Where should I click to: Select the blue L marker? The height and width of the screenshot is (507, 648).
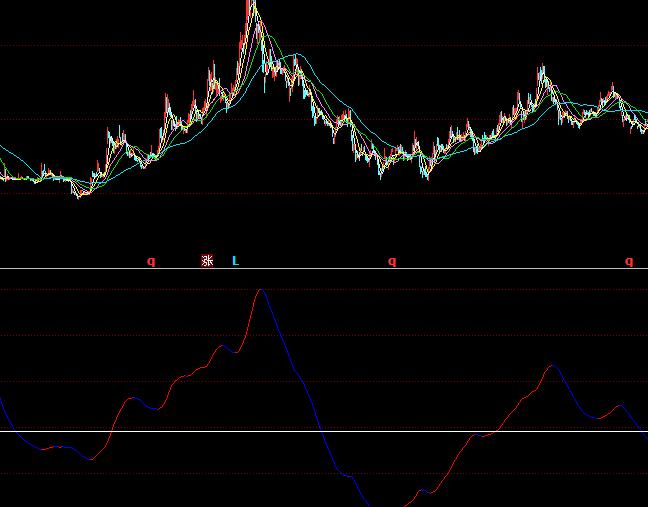tap(235, 261)
